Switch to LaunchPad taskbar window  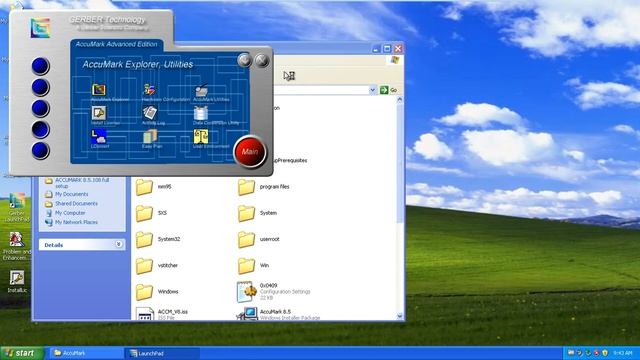click(x=162, y=353)
